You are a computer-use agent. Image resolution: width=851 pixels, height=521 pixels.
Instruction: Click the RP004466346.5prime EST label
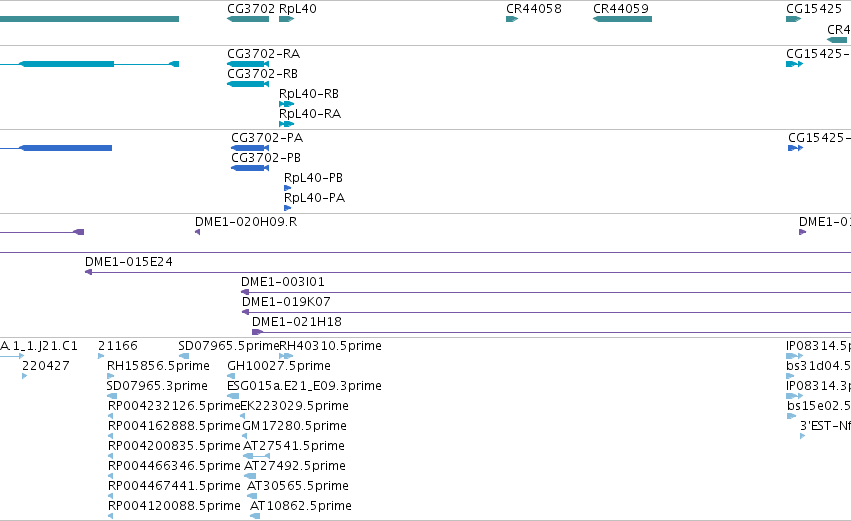click(174, 467)
